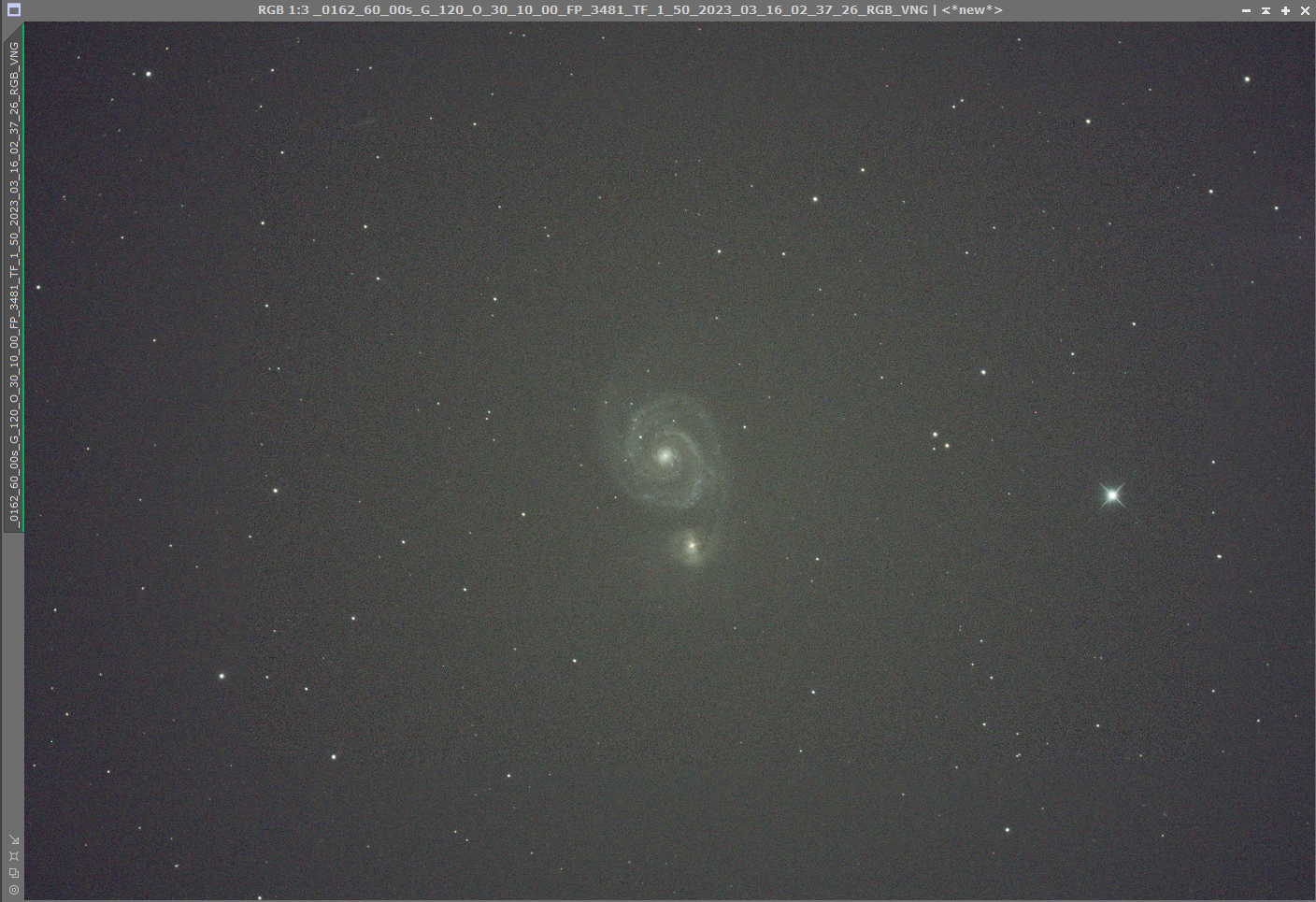Click the companion galaxy below the spiral
1316x902 pixels.
coord(692,545)
